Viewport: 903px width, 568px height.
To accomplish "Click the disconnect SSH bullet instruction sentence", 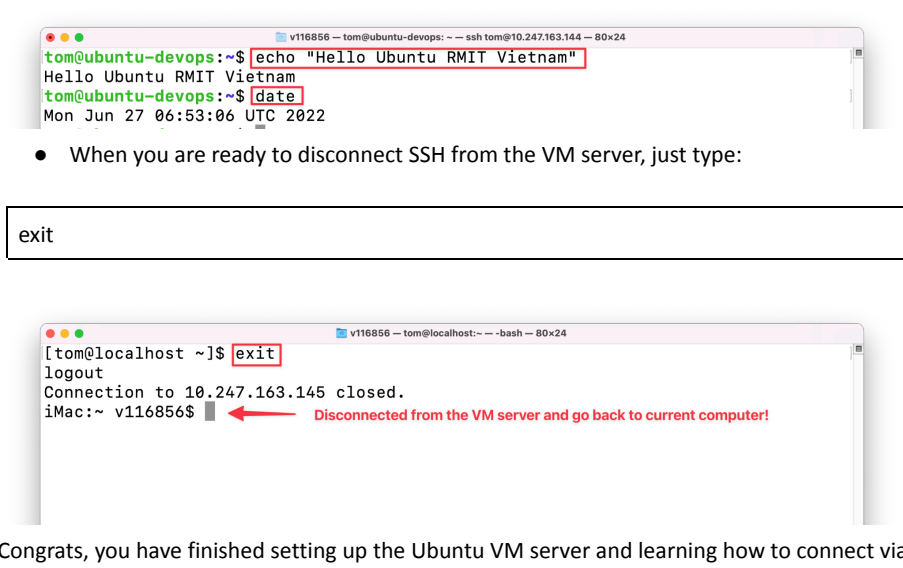I will point(405,155).
